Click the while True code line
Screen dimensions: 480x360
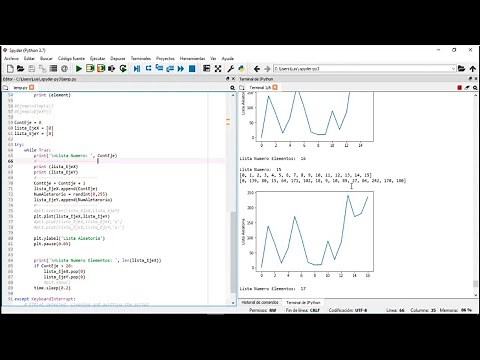37,150
